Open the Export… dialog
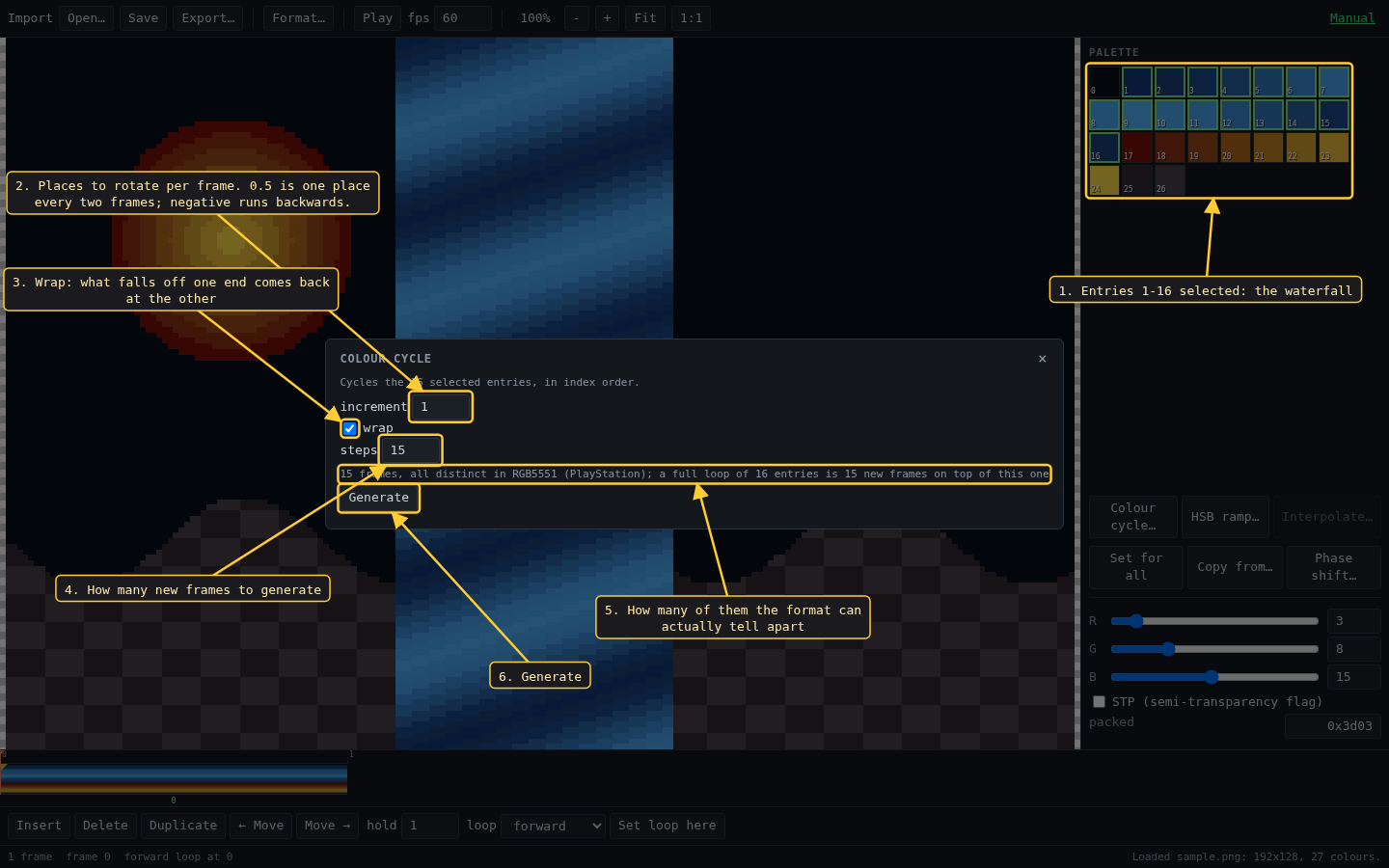Viewport: 1389px width, 868px height. 207,18
